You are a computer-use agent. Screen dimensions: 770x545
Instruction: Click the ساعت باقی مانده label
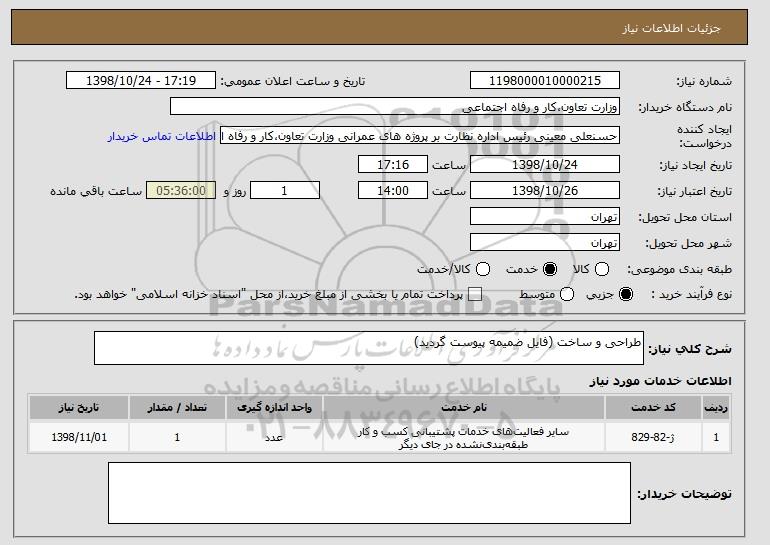pos(96,191)
